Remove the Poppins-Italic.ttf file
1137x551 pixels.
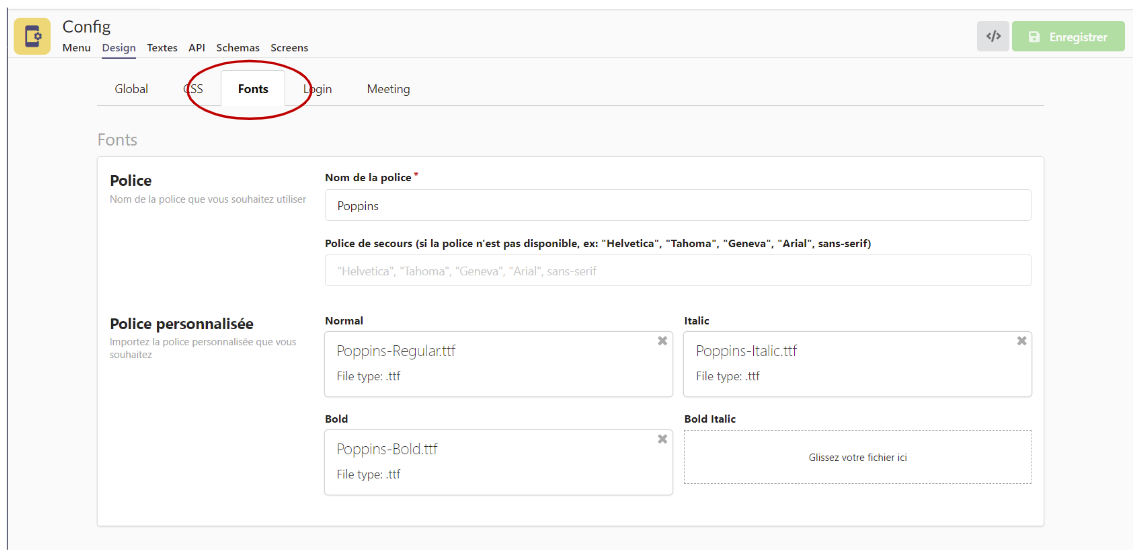(x=1021, y=341)
